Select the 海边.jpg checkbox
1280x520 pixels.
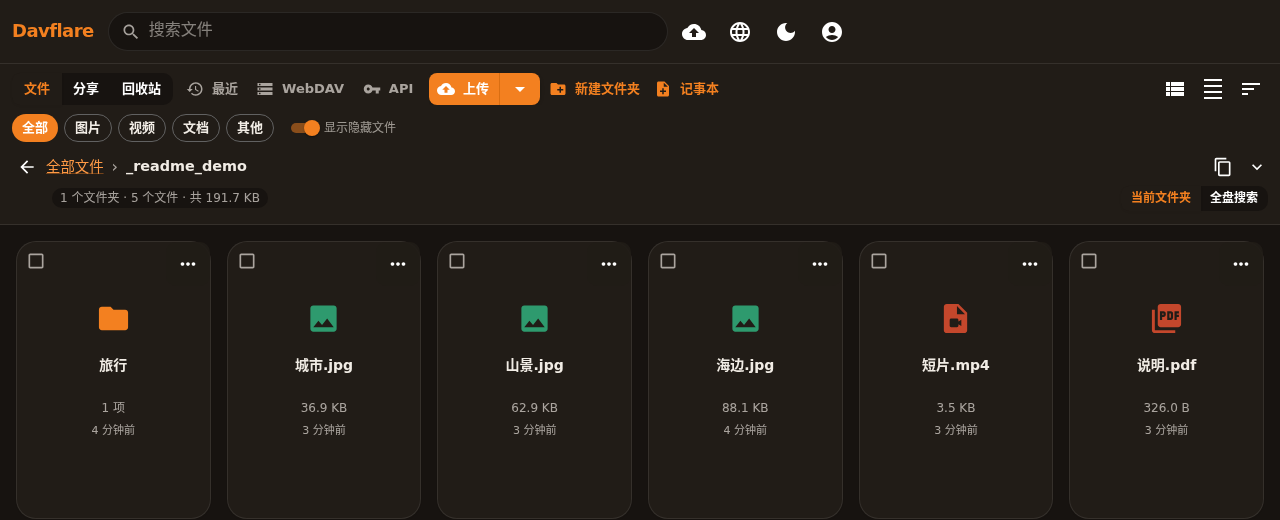(x=668, y=261)
